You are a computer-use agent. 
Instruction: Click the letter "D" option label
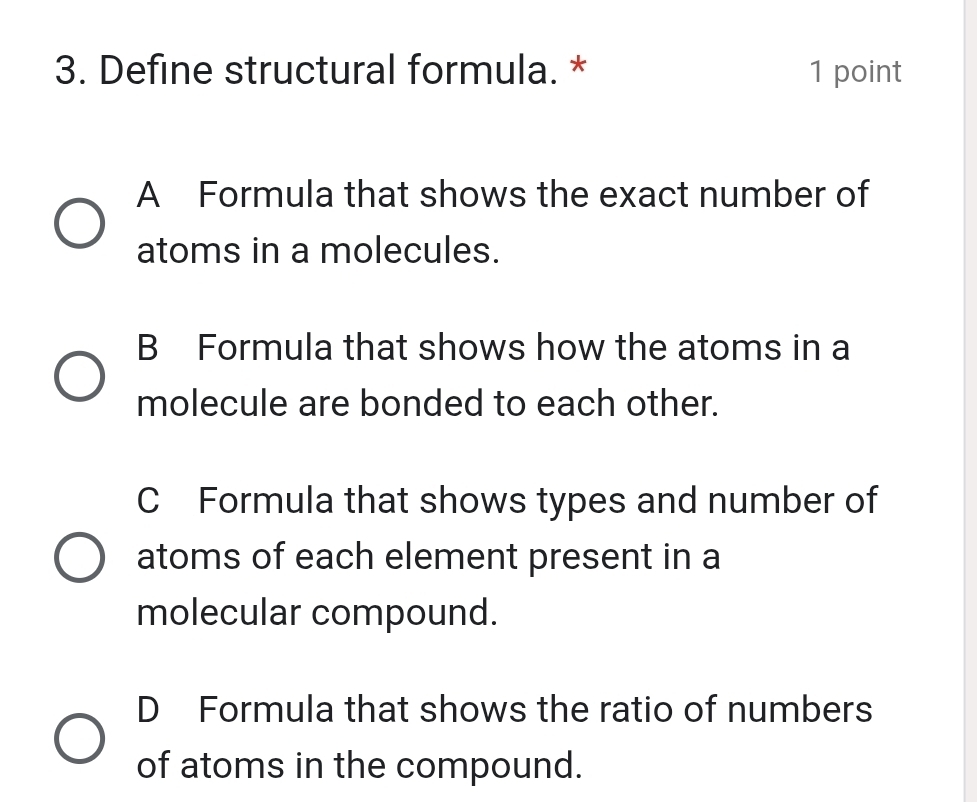(148, 710)
